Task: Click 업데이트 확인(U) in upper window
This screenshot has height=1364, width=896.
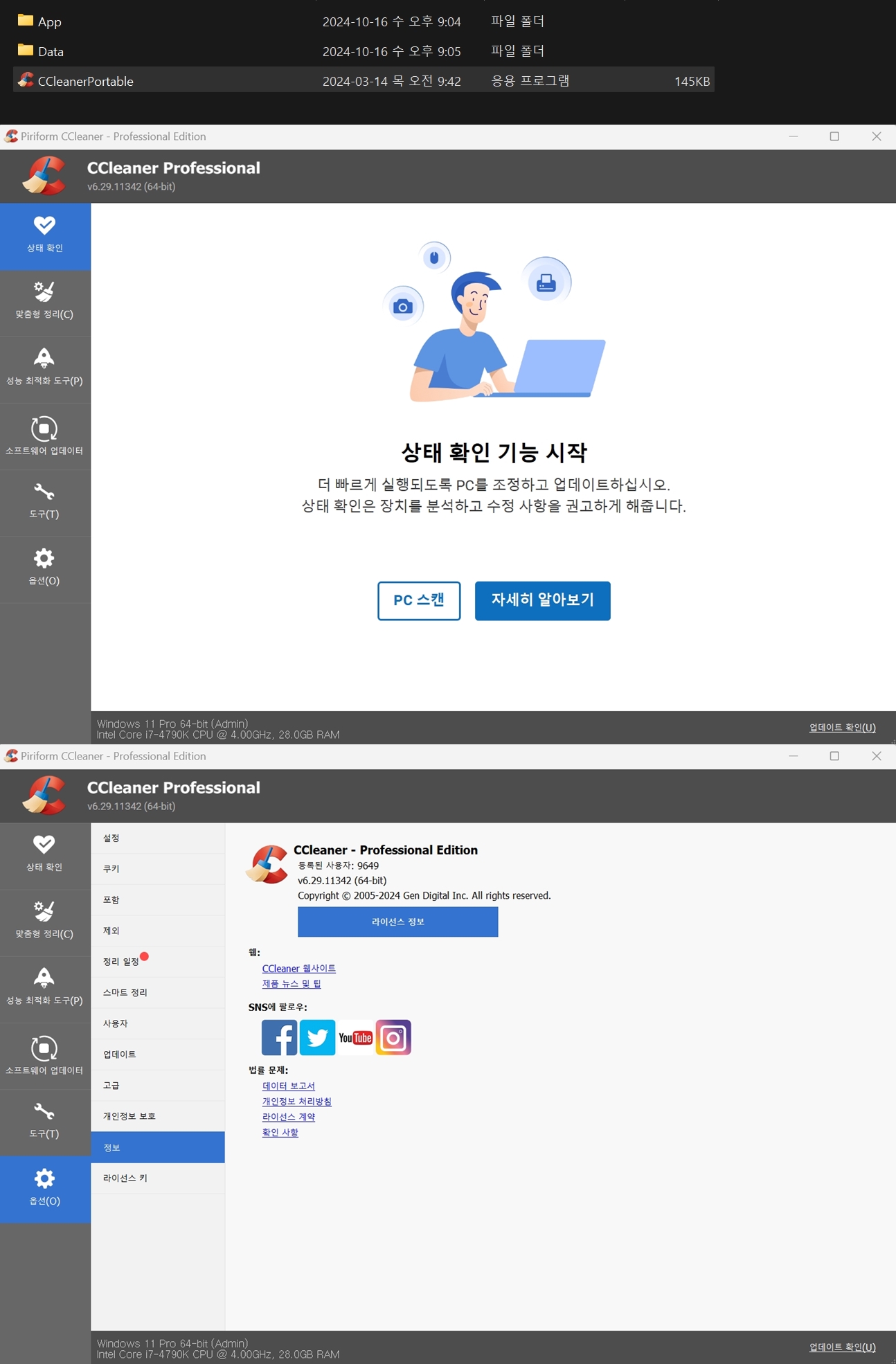Action: tap(842, 727)
